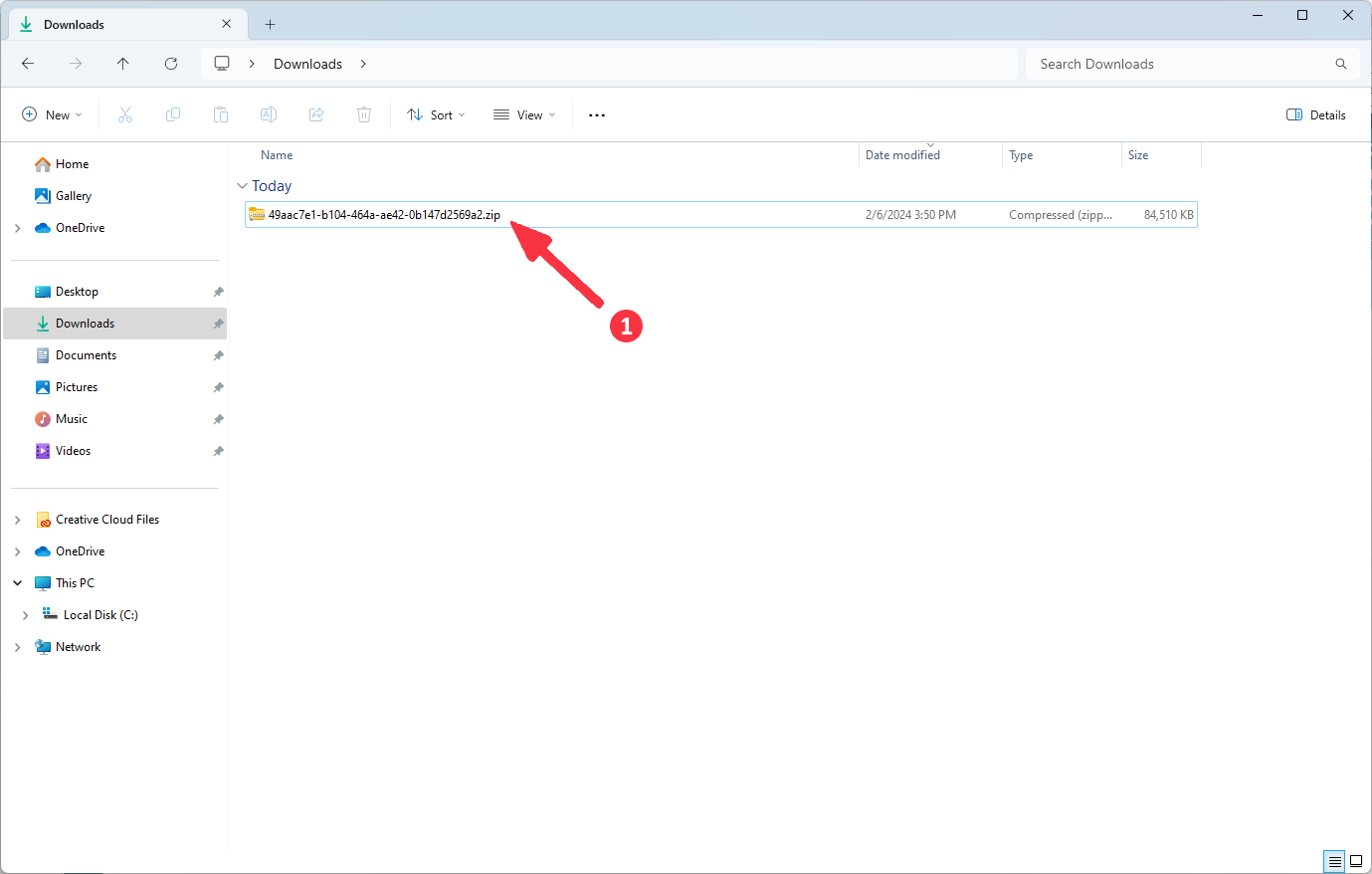Screen dimensions: 1372x874
Task: Open the Pictures folder in the sidebar
Action: [x=76, y=386]
